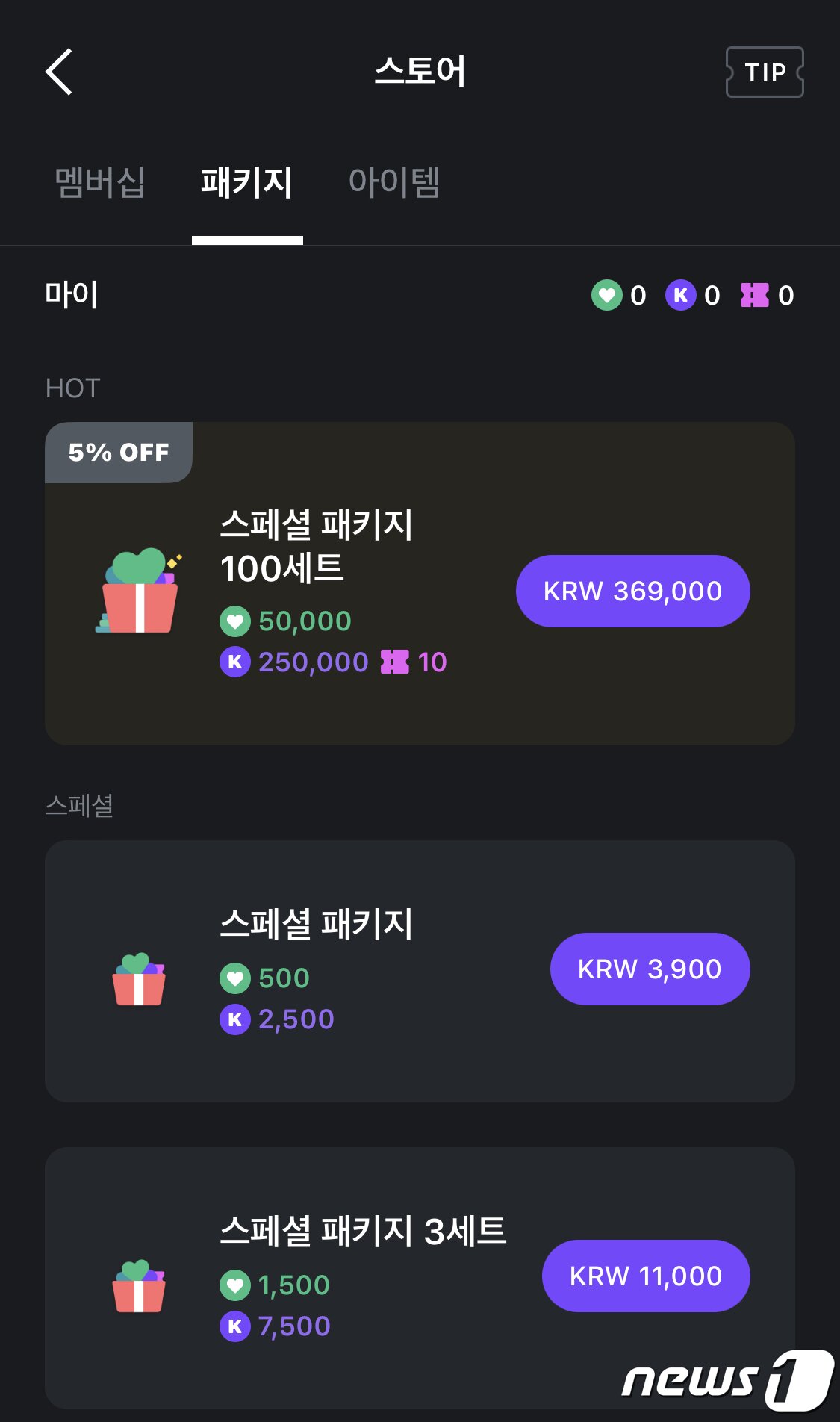Tap the pink ticket balance icon
The height and width of the screenshot is (1422, 840).
754,295
